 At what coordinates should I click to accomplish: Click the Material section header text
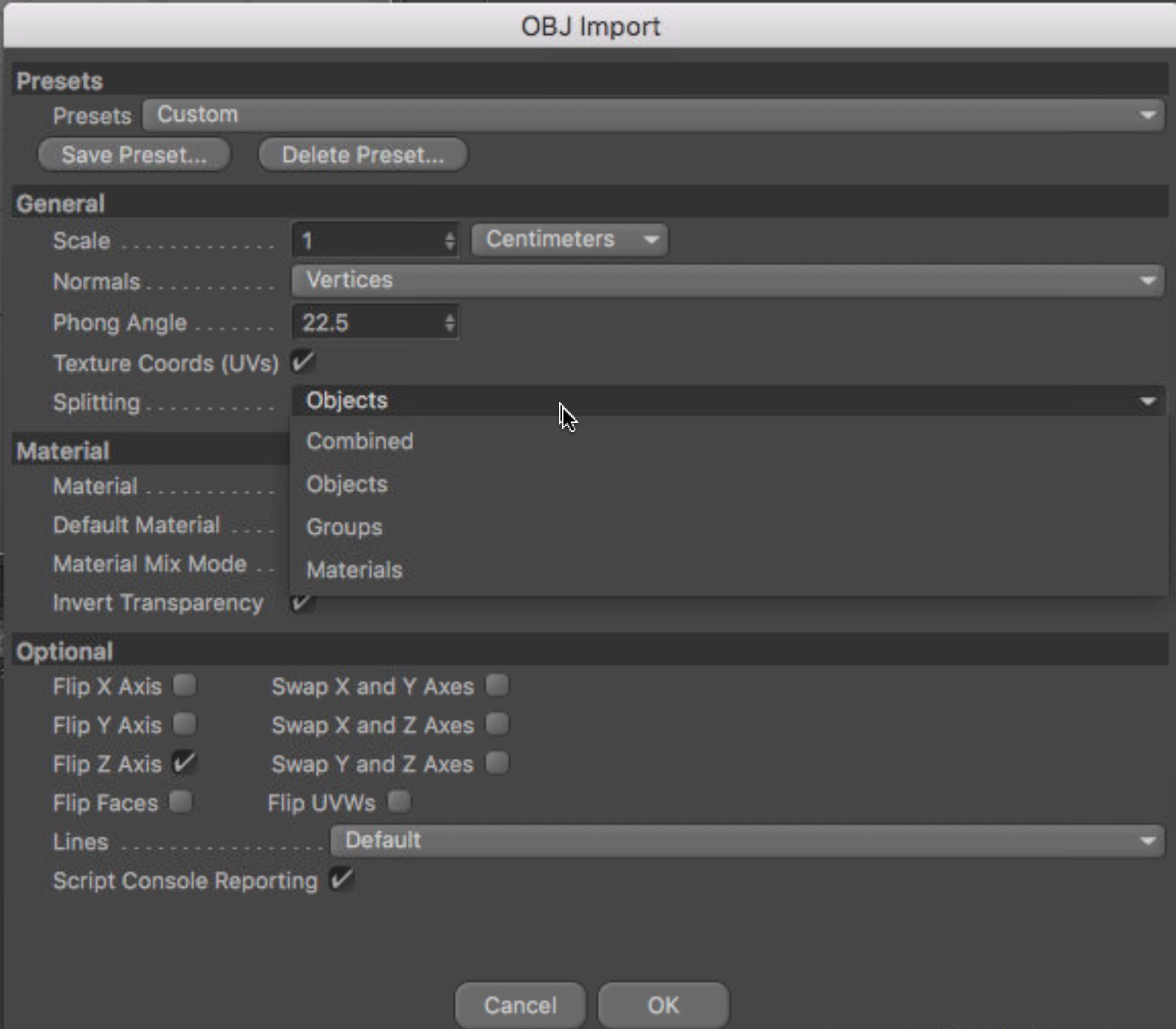63,451
